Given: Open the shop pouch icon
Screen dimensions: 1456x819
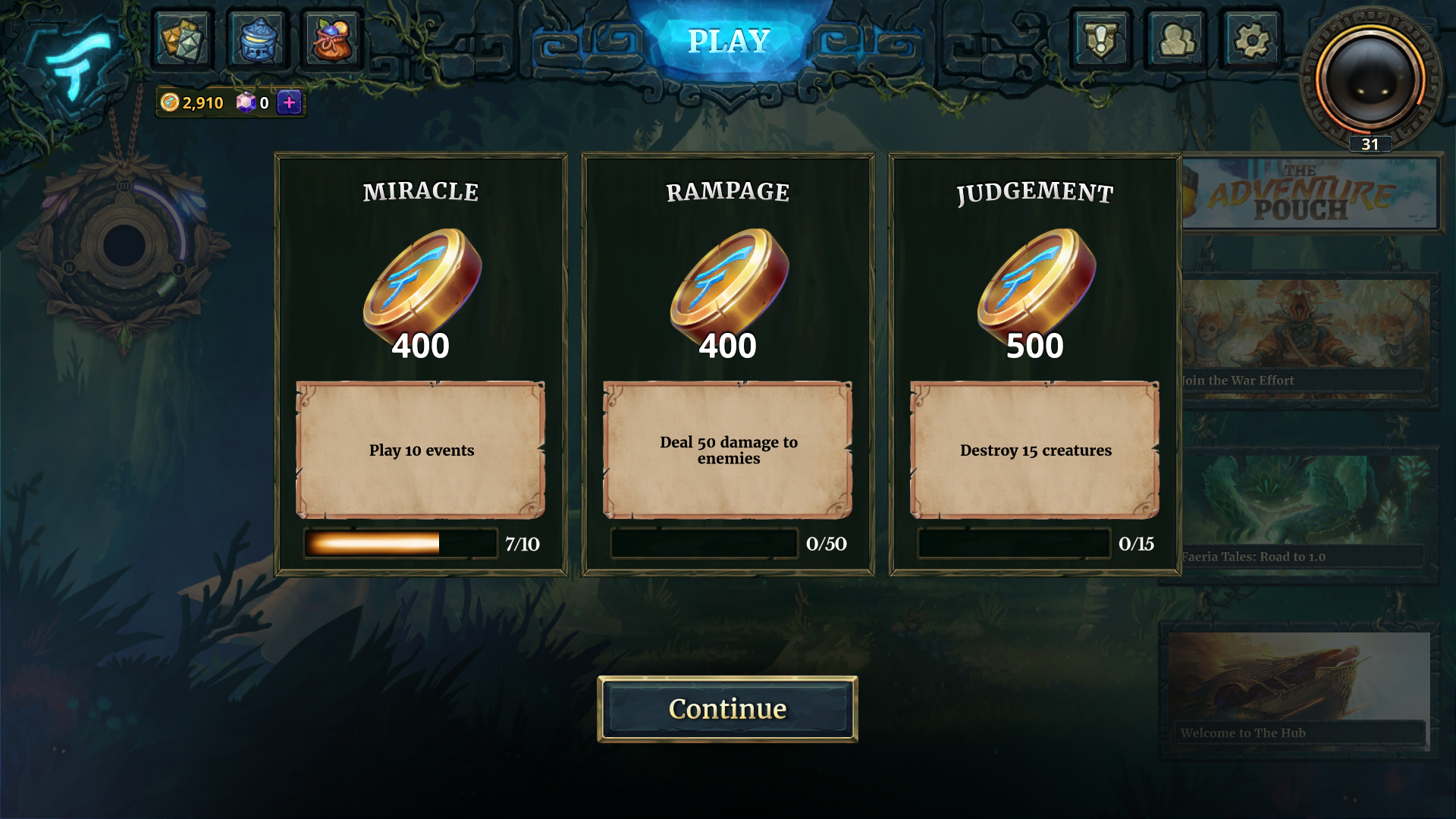Looking at the screenshot, I should click(x=332, y=39).
